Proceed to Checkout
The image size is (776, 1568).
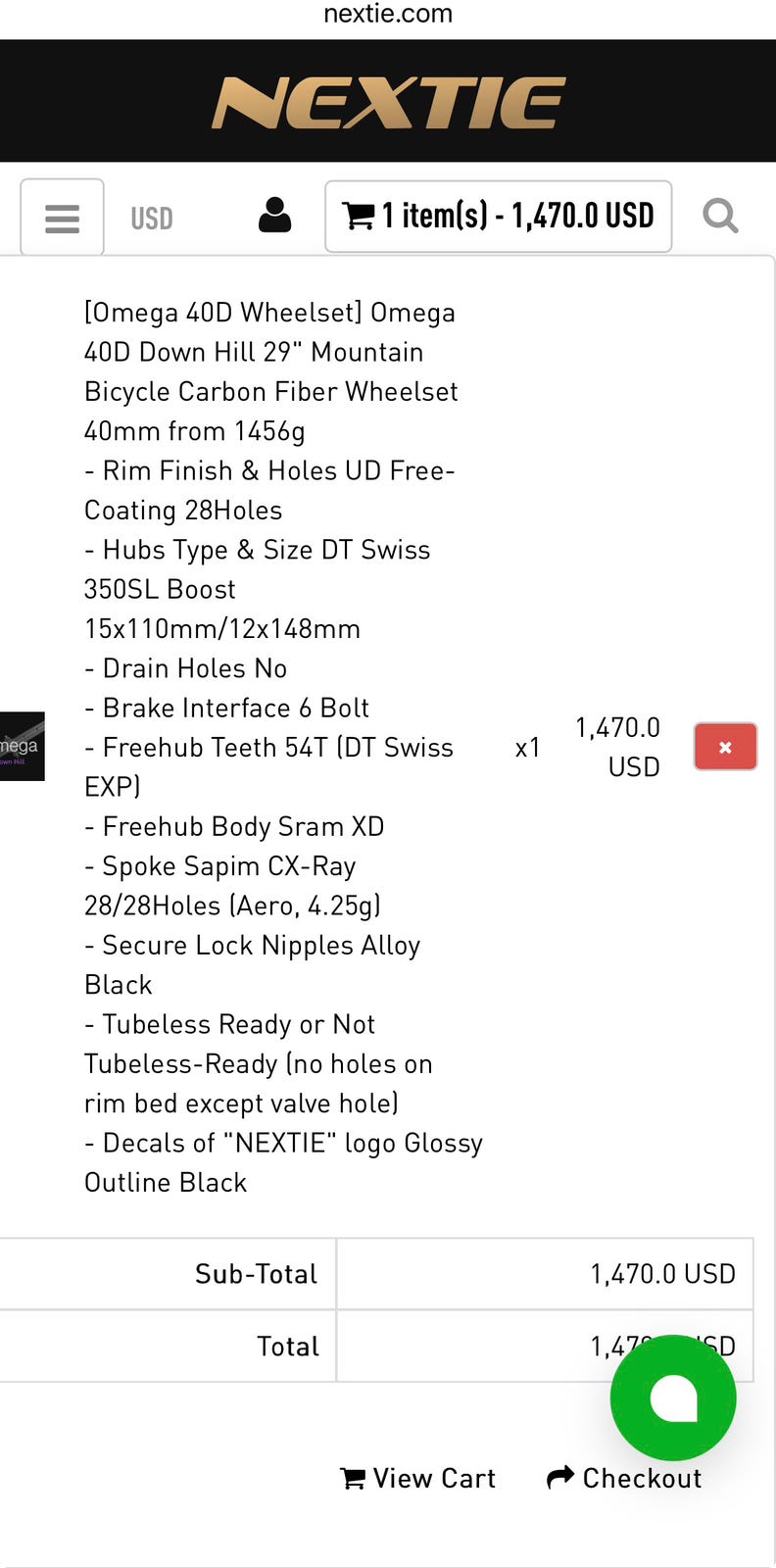click(624, 1478)
